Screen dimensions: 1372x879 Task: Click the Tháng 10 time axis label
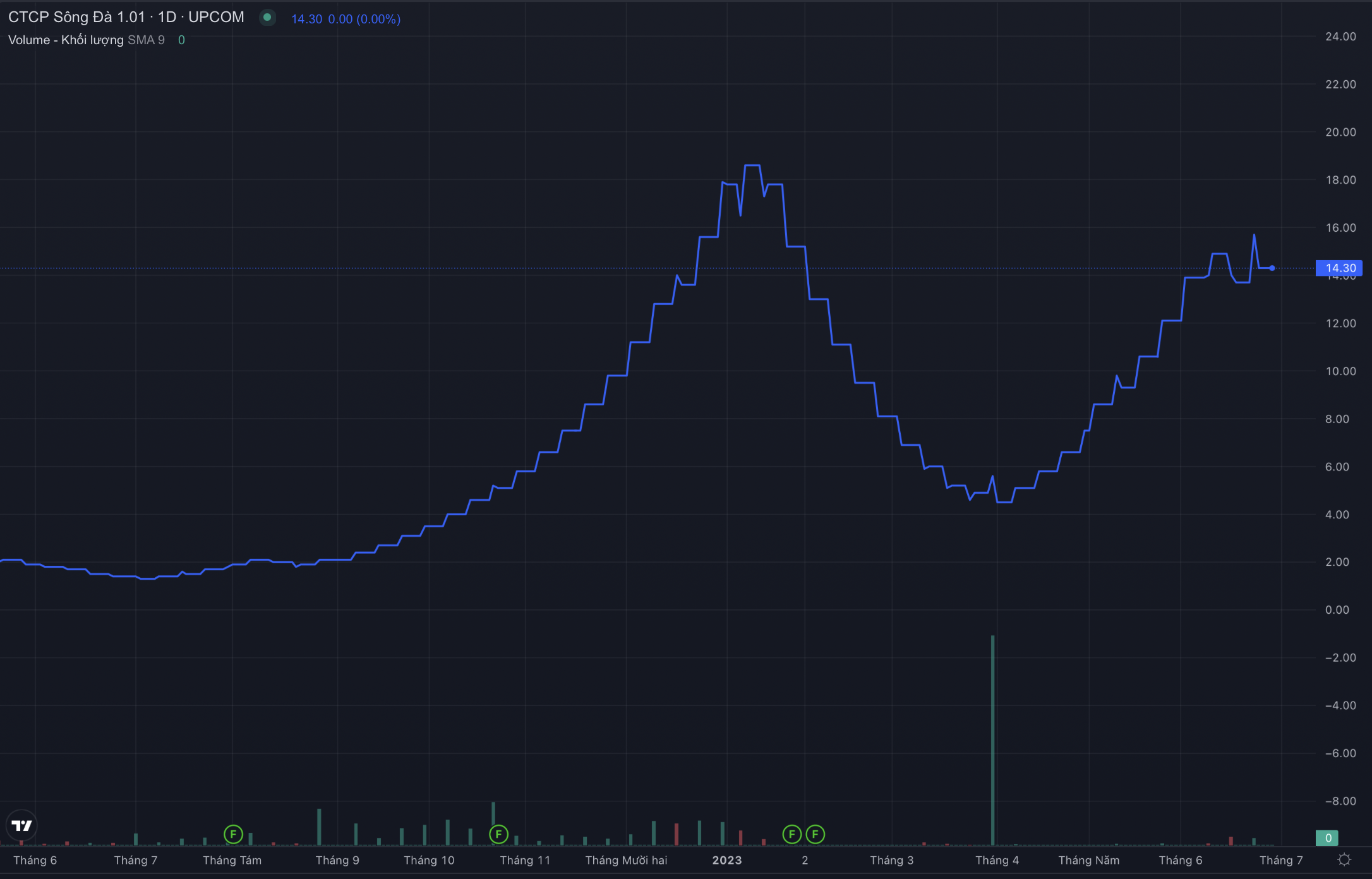[x=429, y=860]
